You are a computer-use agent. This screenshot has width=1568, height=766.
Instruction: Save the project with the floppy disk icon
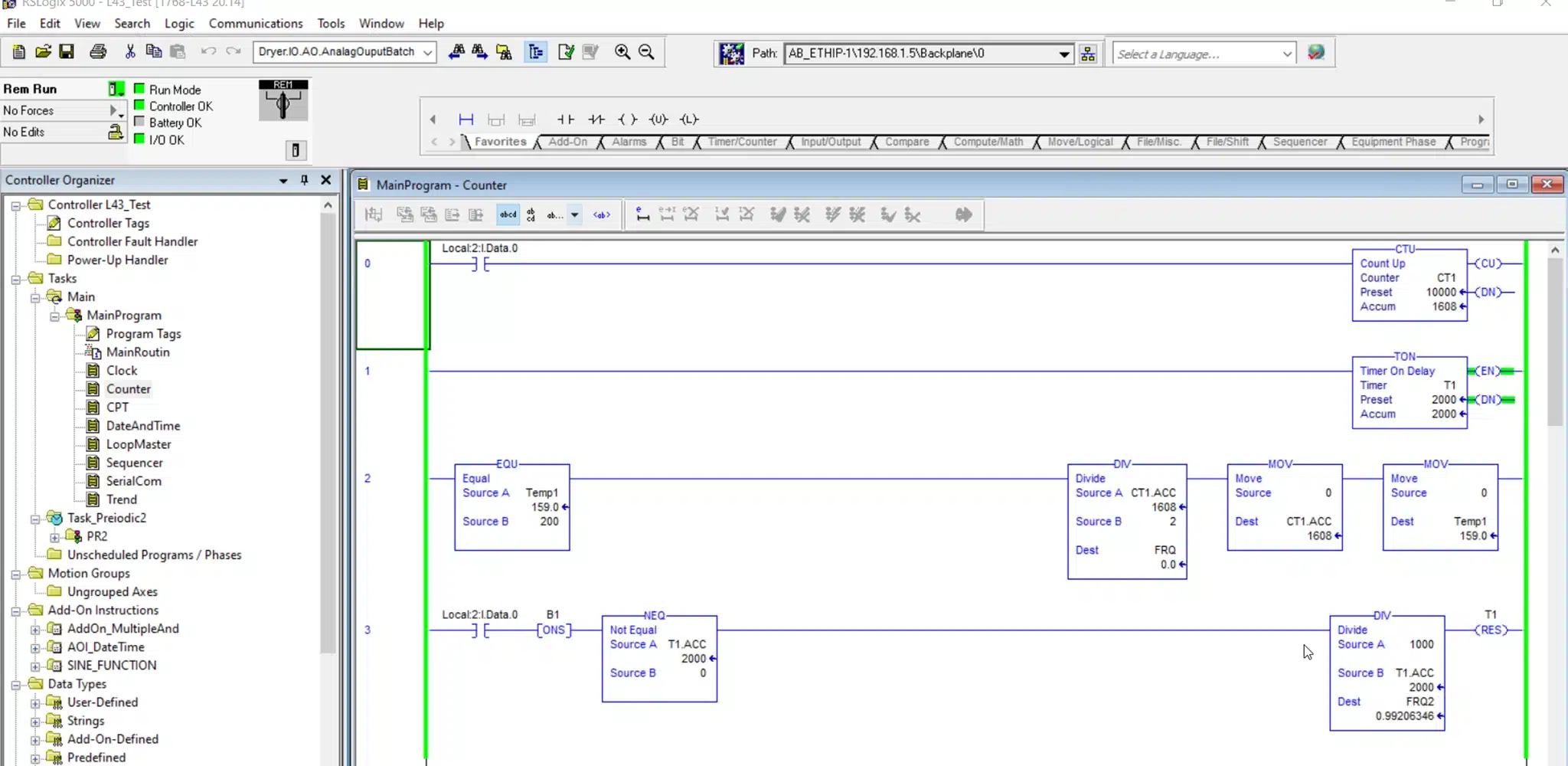(67, 52)
